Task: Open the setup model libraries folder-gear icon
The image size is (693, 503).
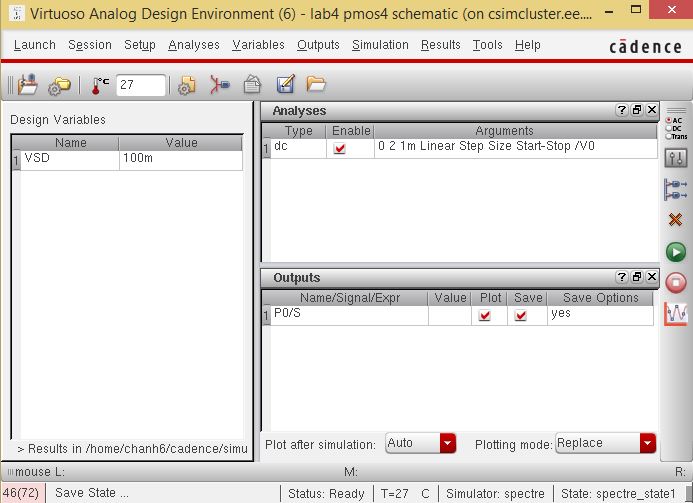Action: [x=59, y=85]
